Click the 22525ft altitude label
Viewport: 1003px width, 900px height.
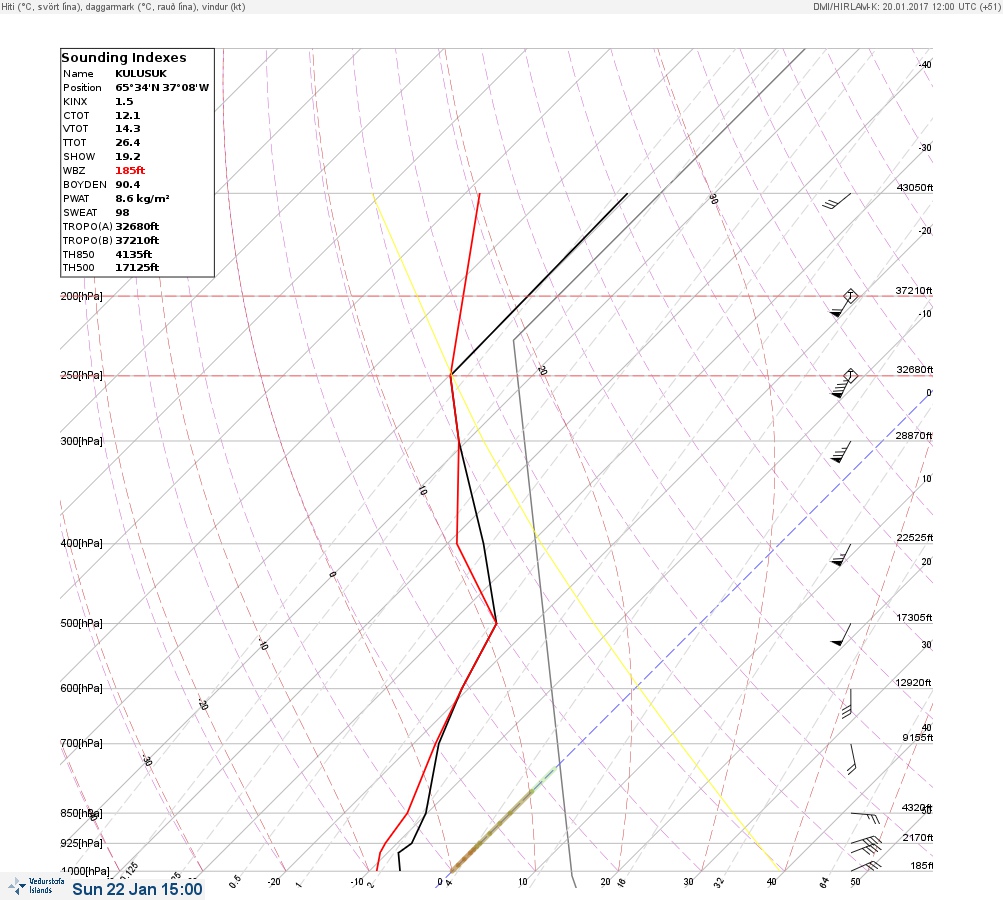pos(915,537)
